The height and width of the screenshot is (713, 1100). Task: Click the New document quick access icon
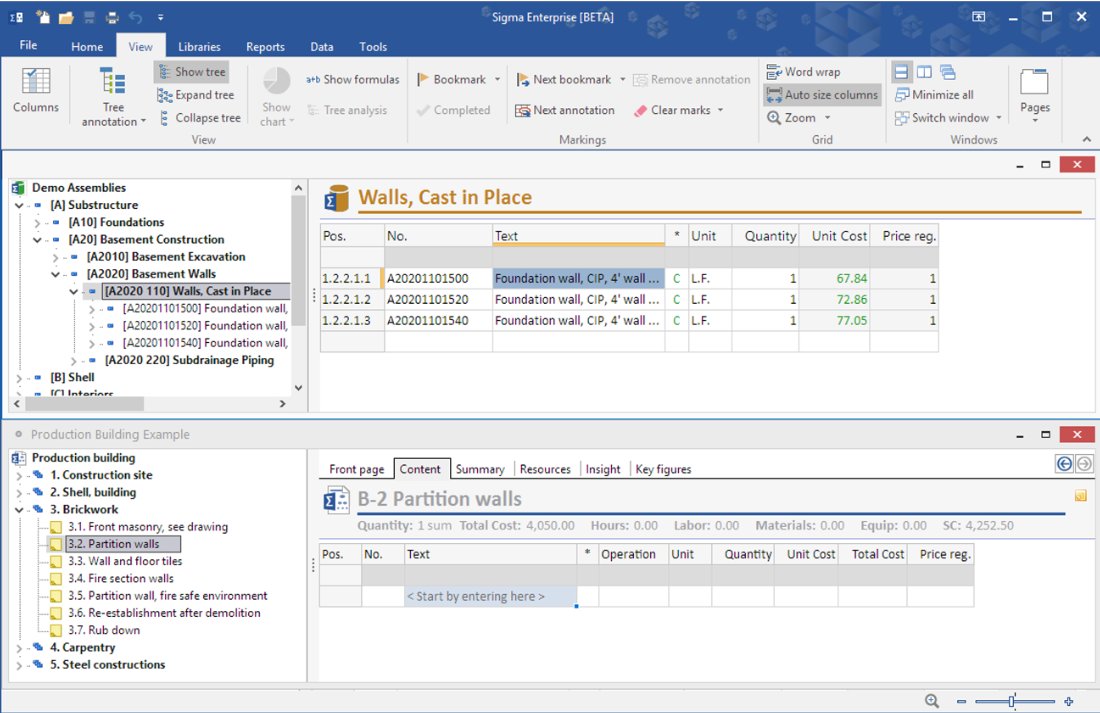pyautogui.click(x=43, y=17)
